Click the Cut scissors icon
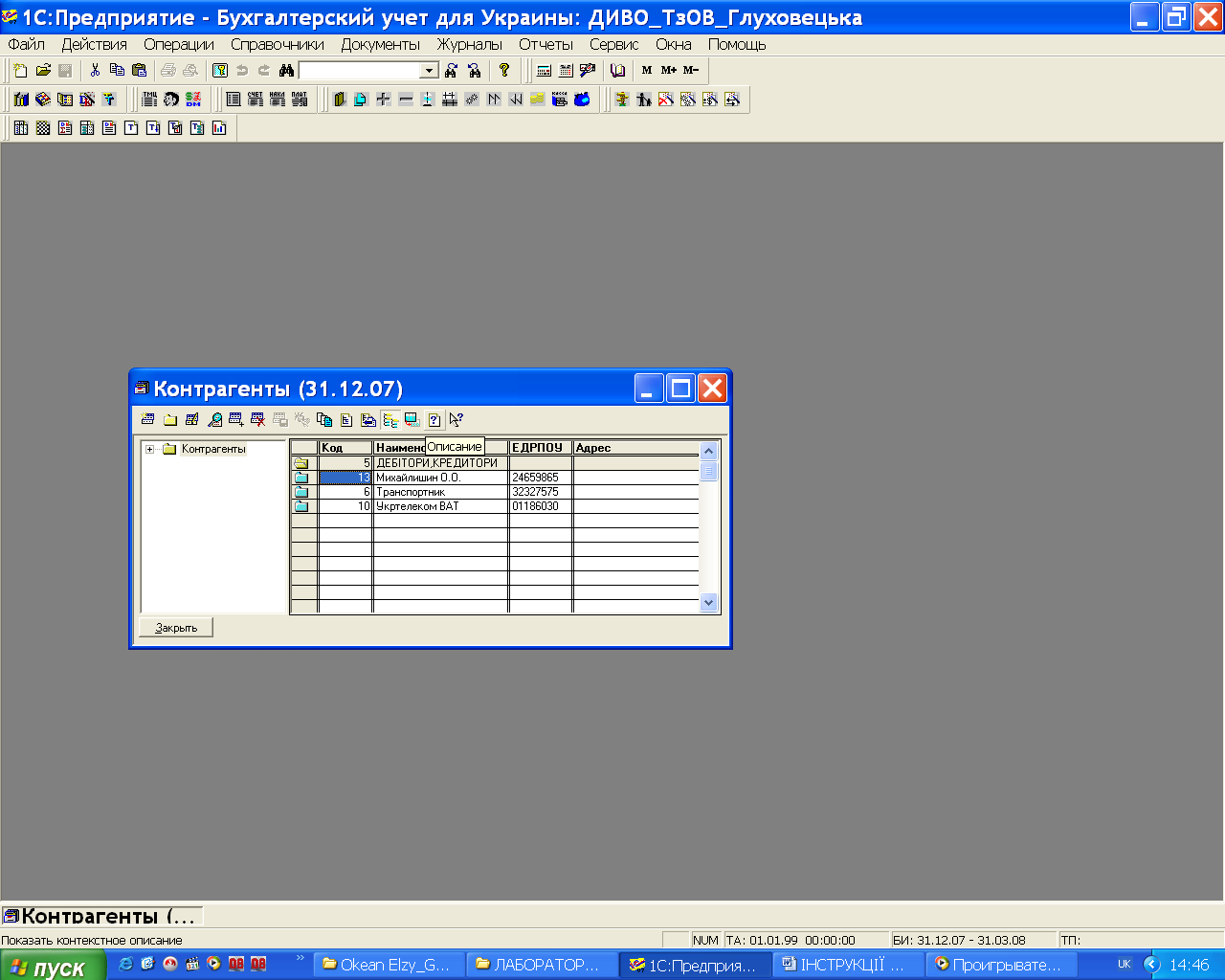The image size is (1225, 980). (x=95, y=71)
